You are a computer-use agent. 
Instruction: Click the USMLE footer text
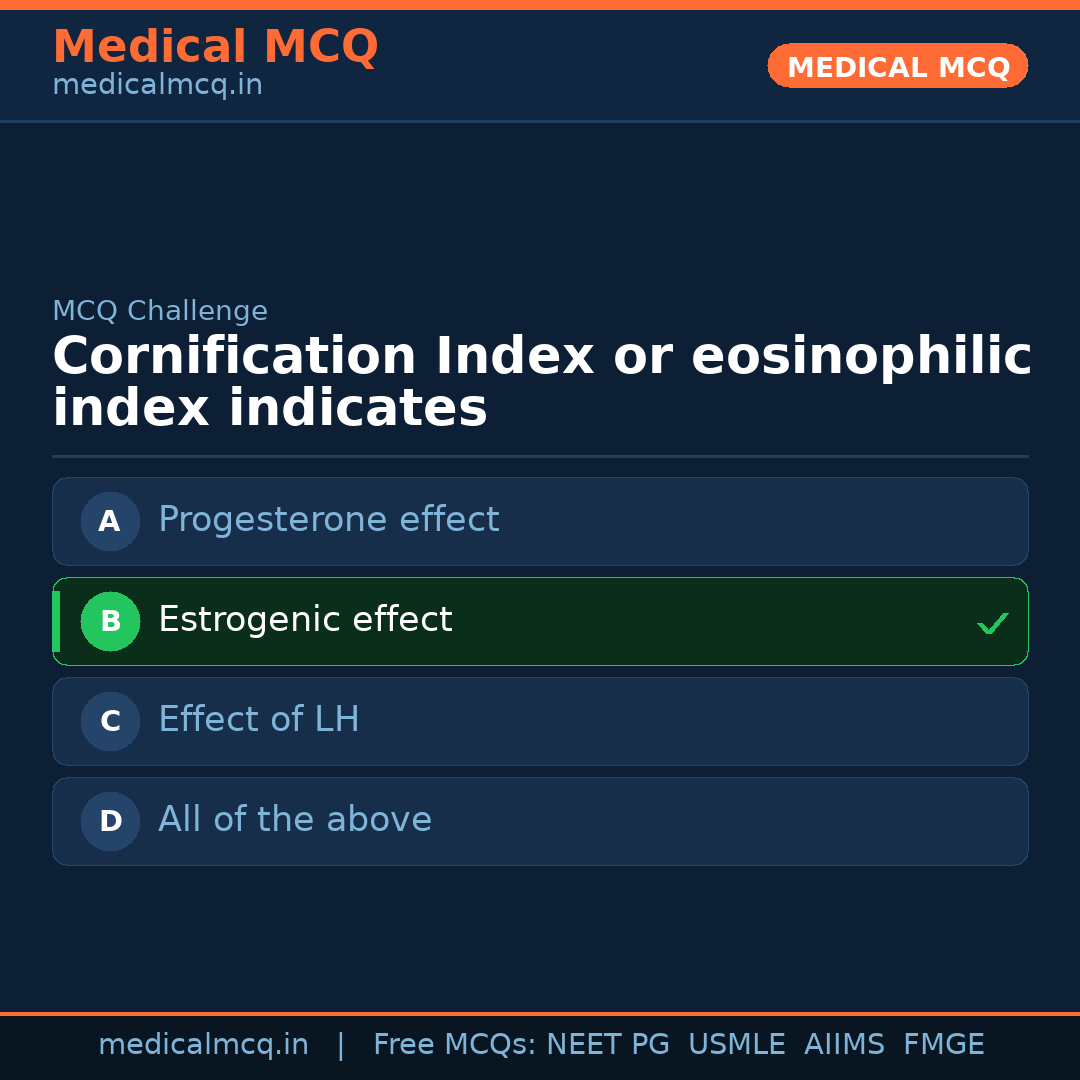[x=736, y=1045]
